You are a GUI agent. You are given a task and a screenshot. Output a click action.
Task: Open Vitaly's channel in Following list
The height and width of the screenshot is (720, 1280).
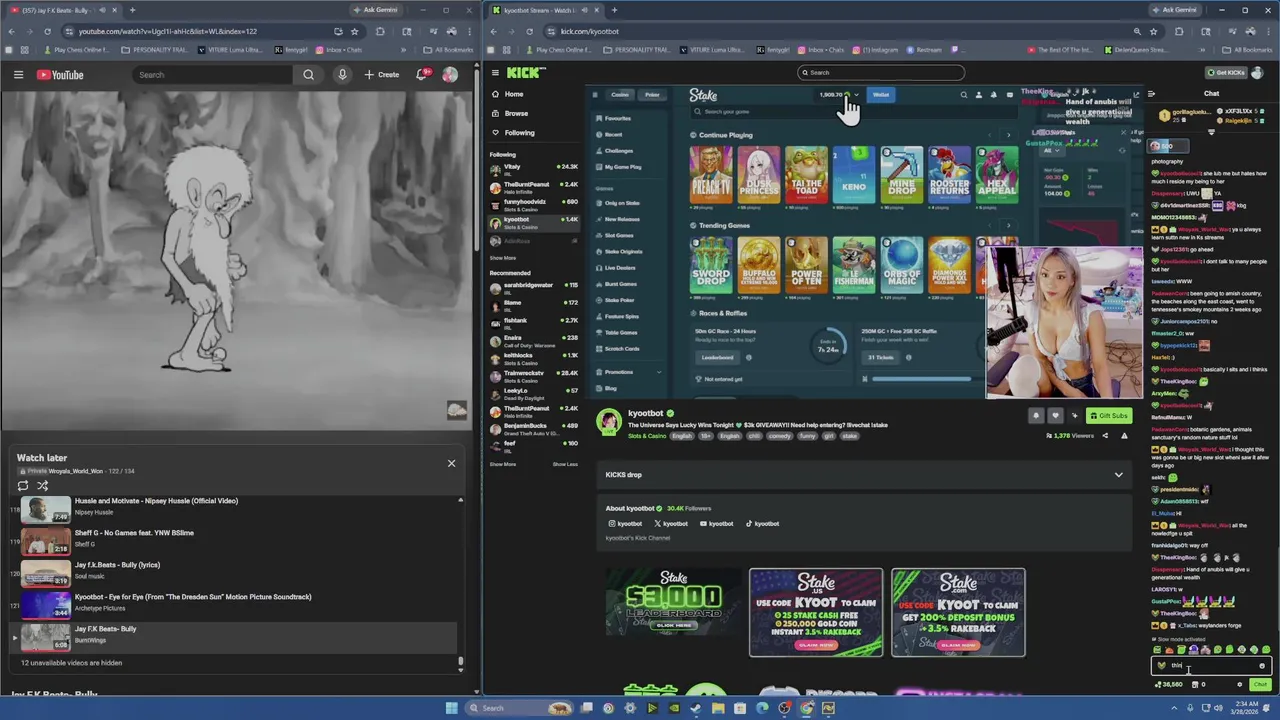click(533, 168)
